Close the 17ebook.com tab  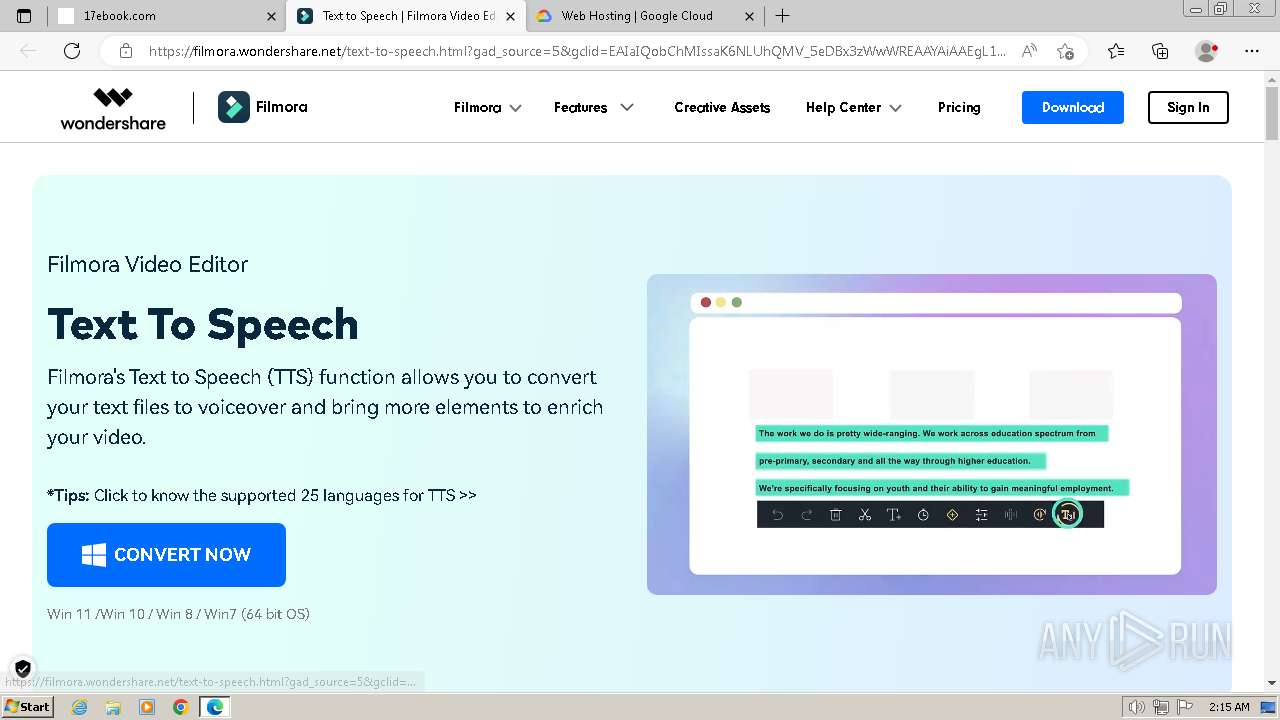point(272,16)
